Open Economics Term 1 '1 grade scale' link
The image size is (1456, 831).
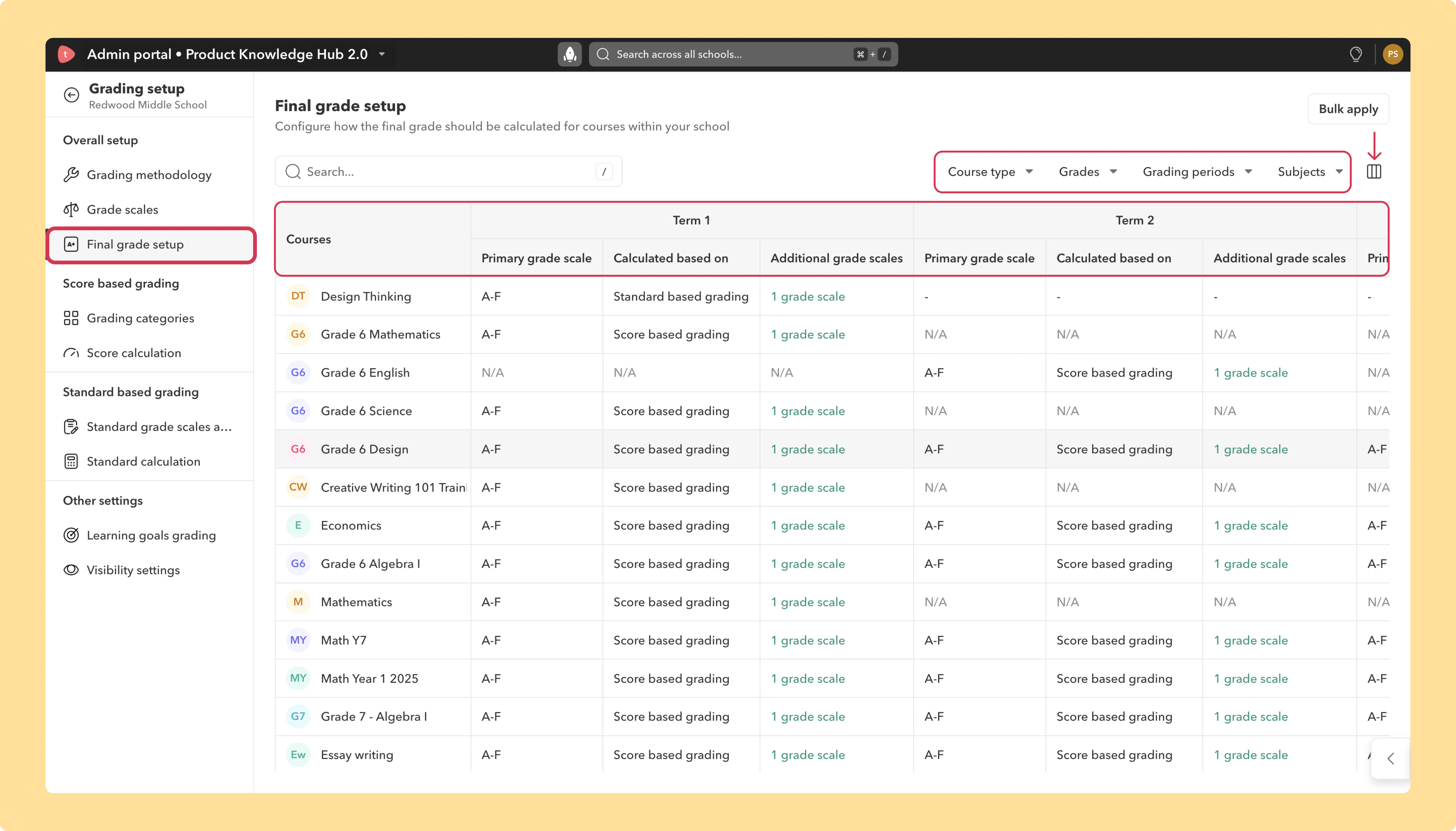807,526
